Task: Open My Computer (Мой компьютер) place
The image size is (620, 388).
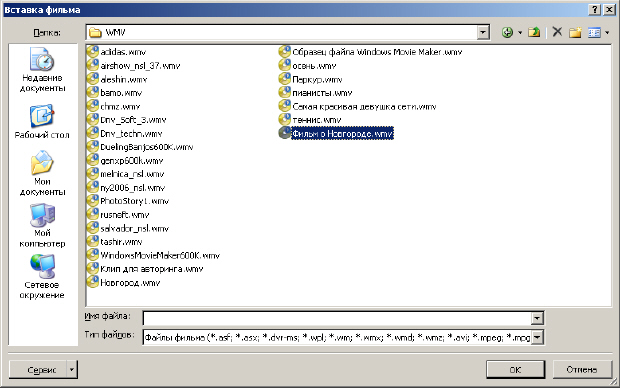Action: [42, 225]
